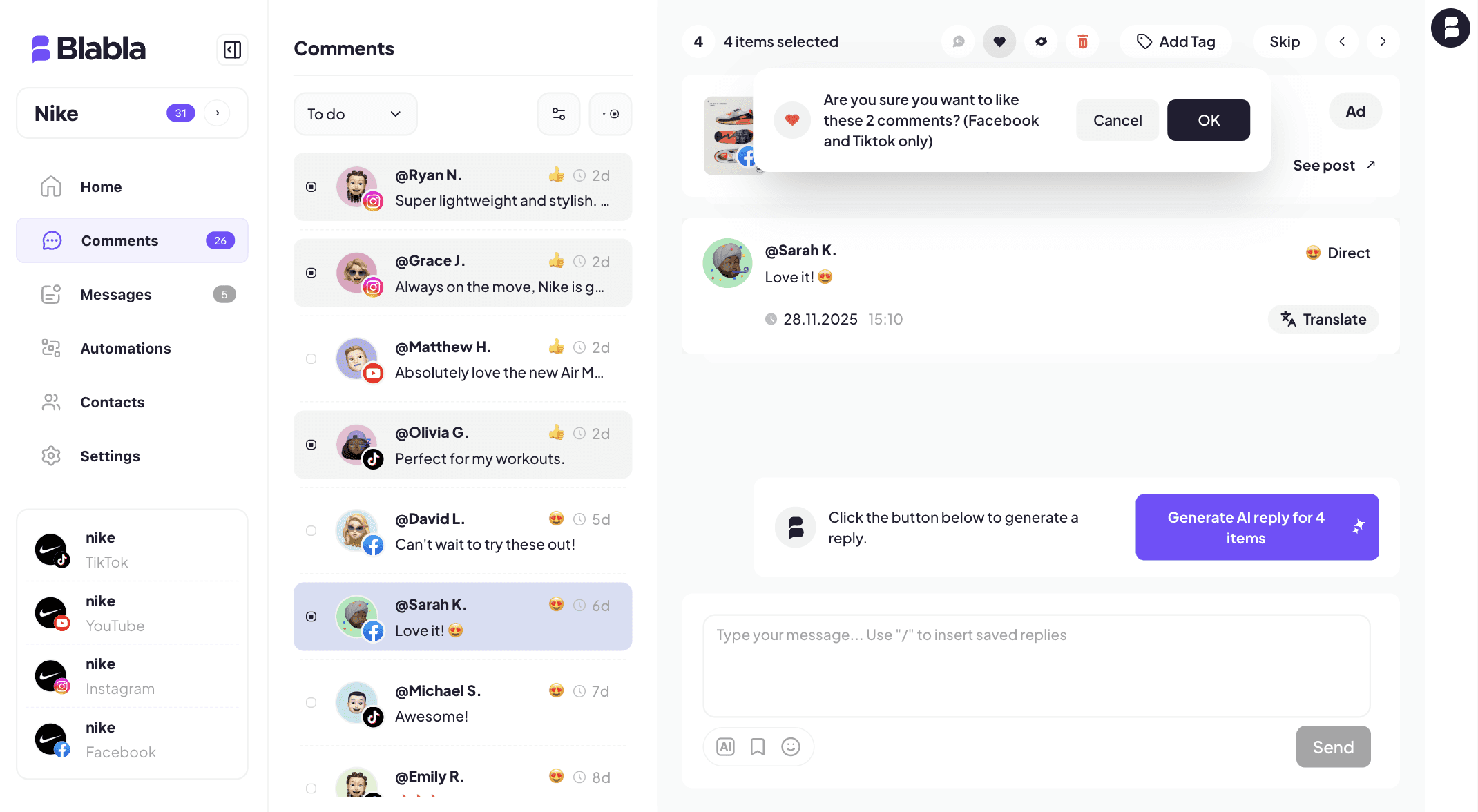Click the hide comments eye icon
The height and width of the screenshot is (812, 1478).
pyautogui.click(x=1041, y=41)
